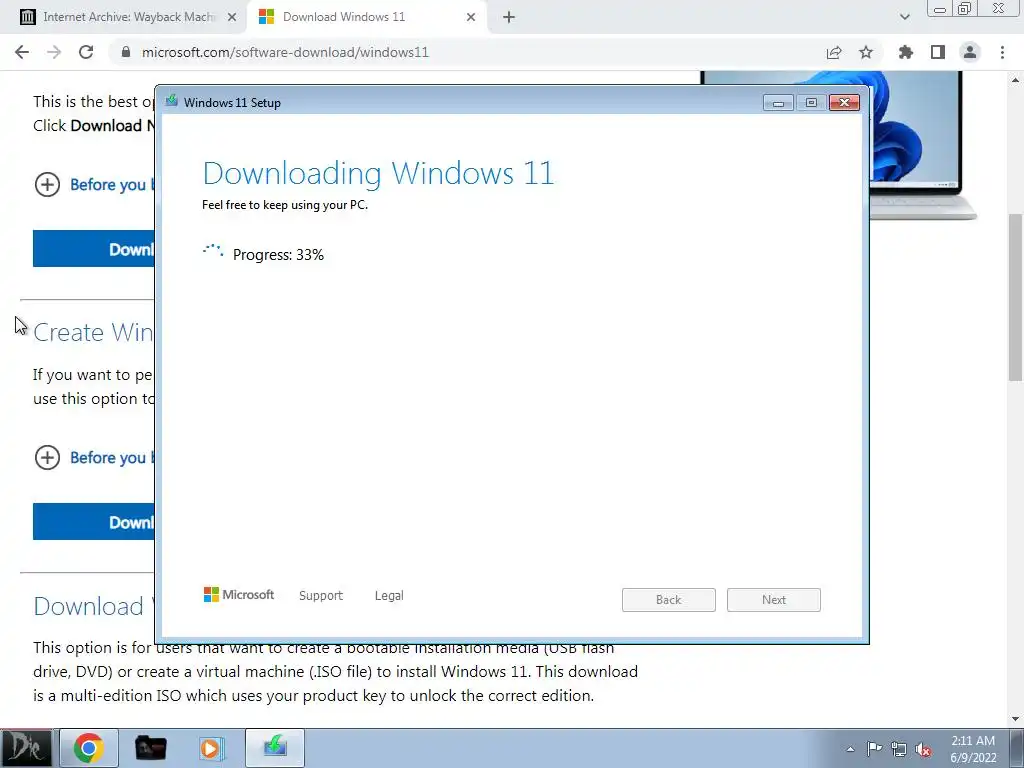Image resolution: width=1024 pixels, height=768 pixels.
Task: Click the Chrome window restore button
Action: click(x=964, y=8)
